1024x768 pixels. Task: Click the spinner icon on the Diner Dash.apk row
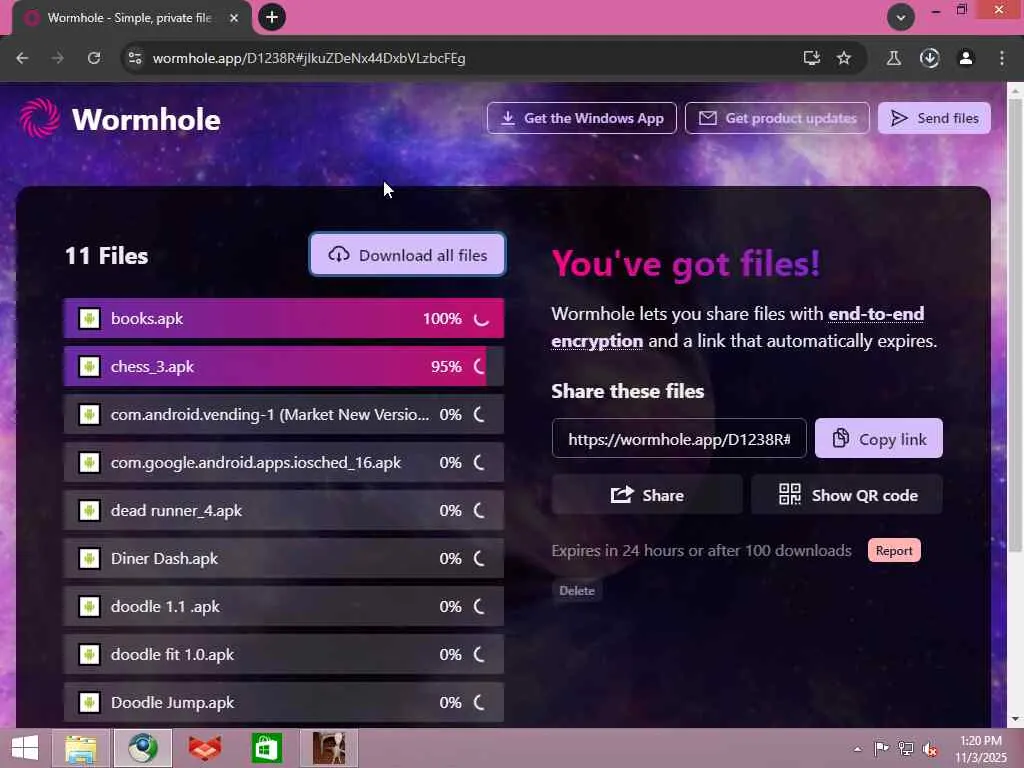pos(479,558)
